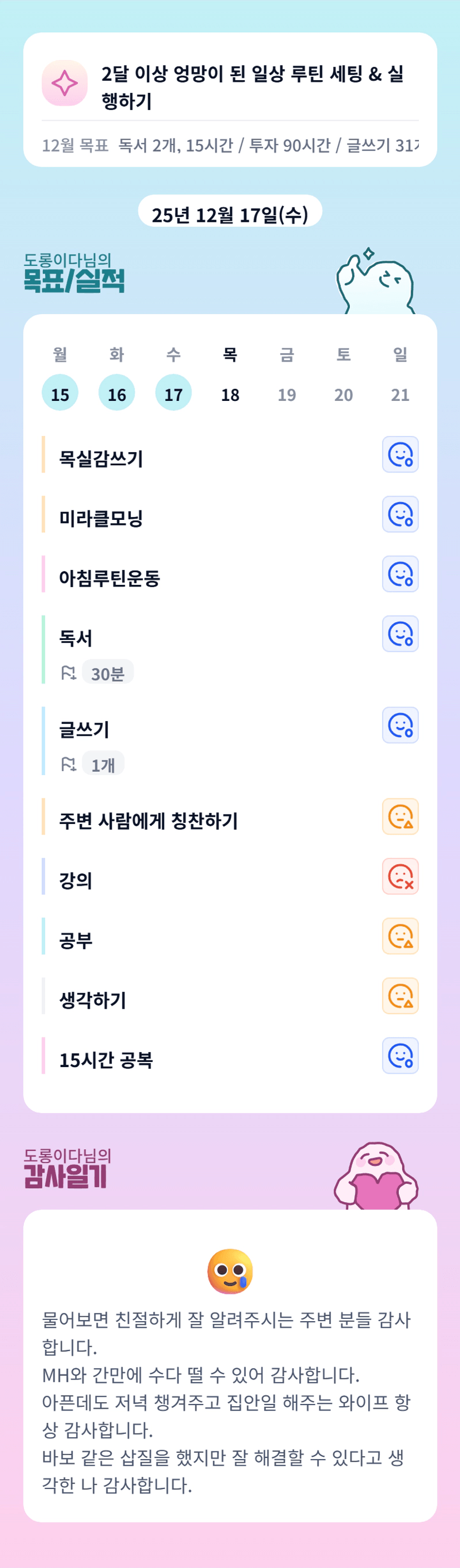Click the pink sparkle goal icon
The width and height of the screenshot is (460, 1568).
[x=65, y=83]
